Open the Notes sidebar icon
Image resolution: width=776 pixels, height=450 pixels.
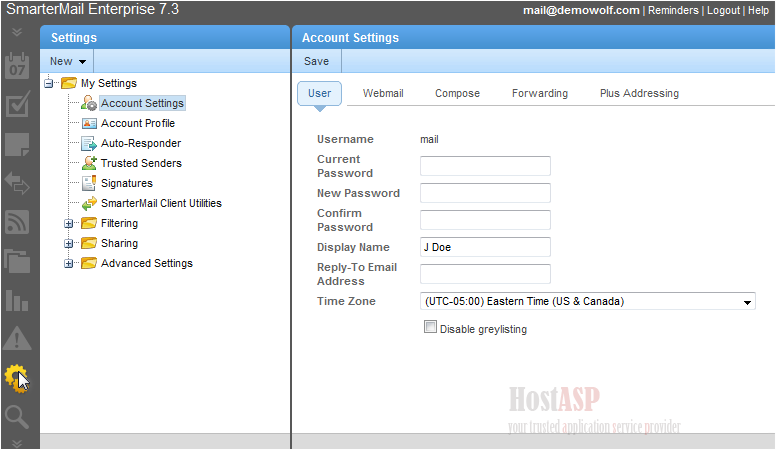pos(17,145)
